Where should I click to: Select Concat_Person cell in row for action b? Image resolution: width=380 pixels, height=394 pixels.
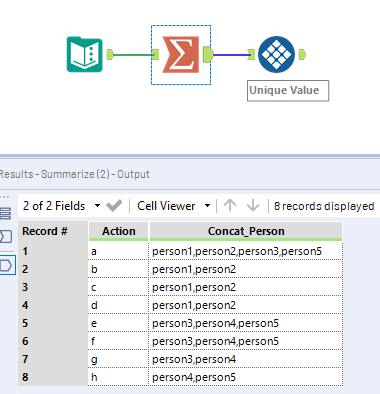246,269
